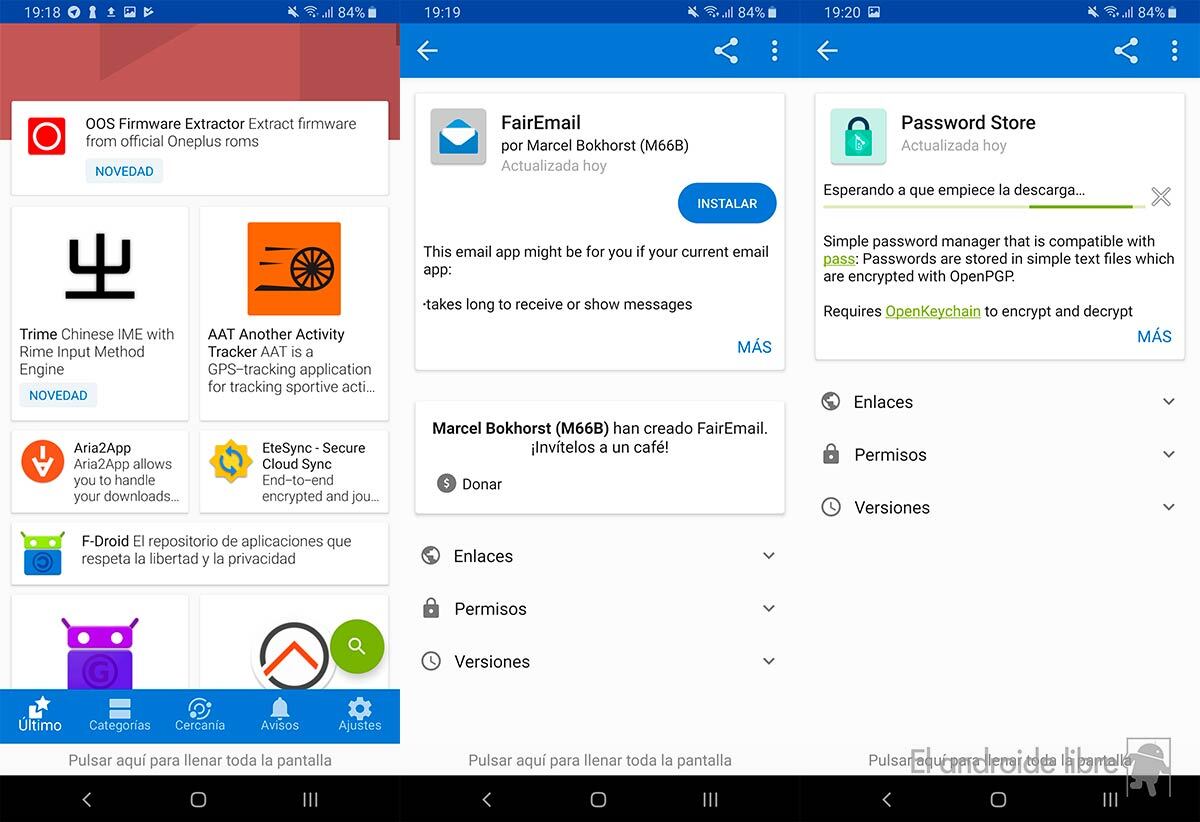Show more of the Password Store description
The image size is (1200, 822).
pos(1154,337)
